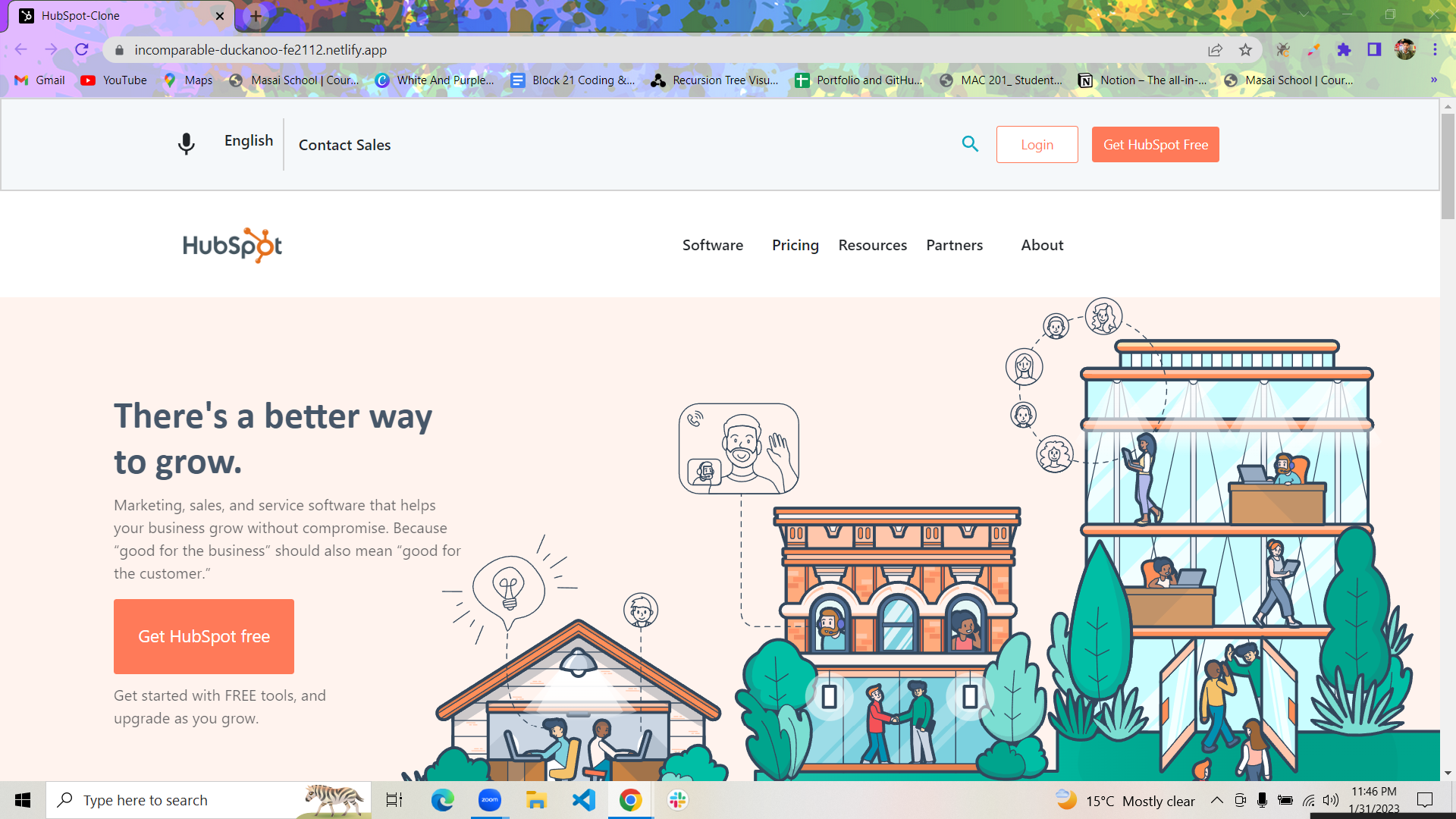Open notifications action center
1456x819 pixels.
click(x=1425, y=800)
